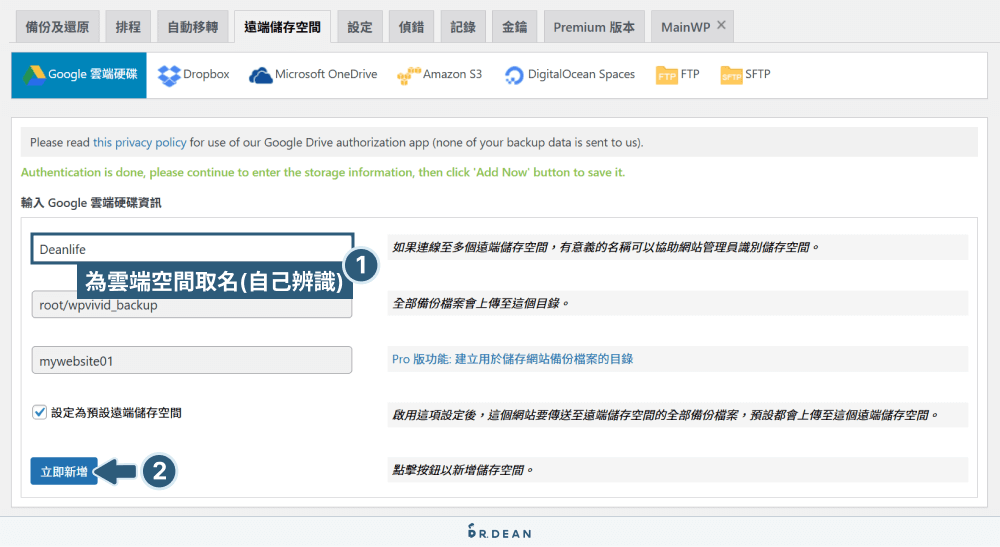Click the Dropbox logo icon
Screen dimensions: 1000x547
pos(169,75)
